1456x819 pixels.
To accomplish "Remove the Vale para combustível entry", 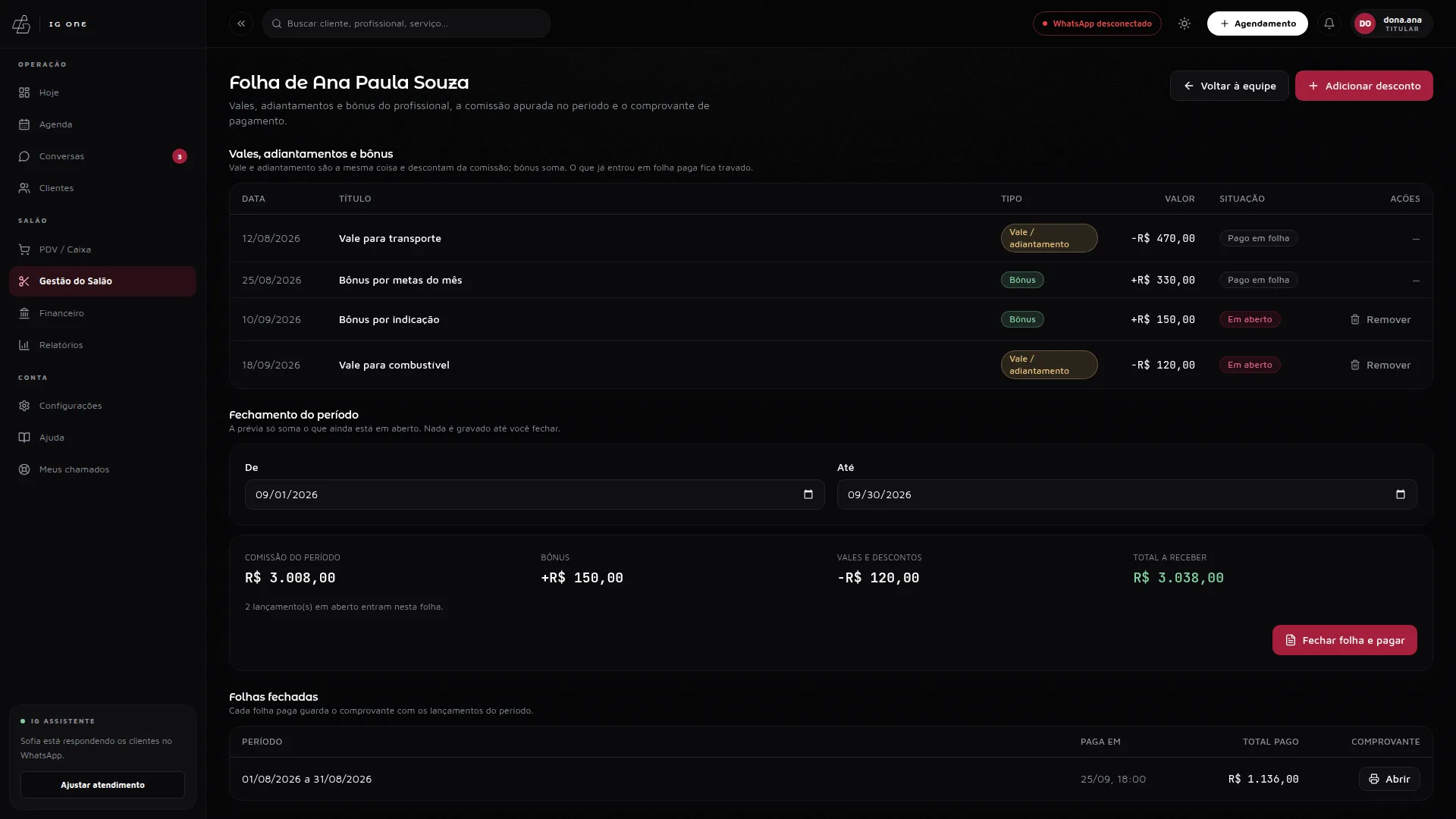I will 1380,365.
